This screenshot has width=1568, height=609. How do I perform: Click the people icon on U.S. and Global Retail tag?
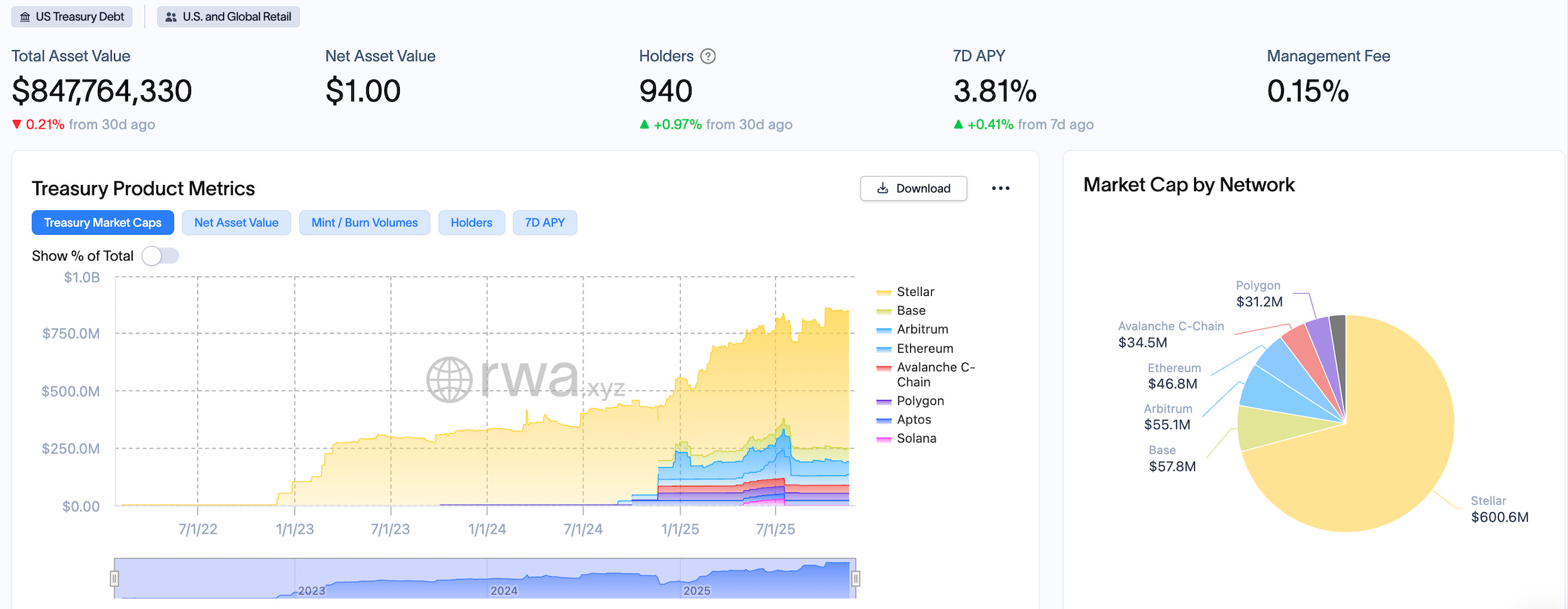pyautogui.click(x=171, y=16)
